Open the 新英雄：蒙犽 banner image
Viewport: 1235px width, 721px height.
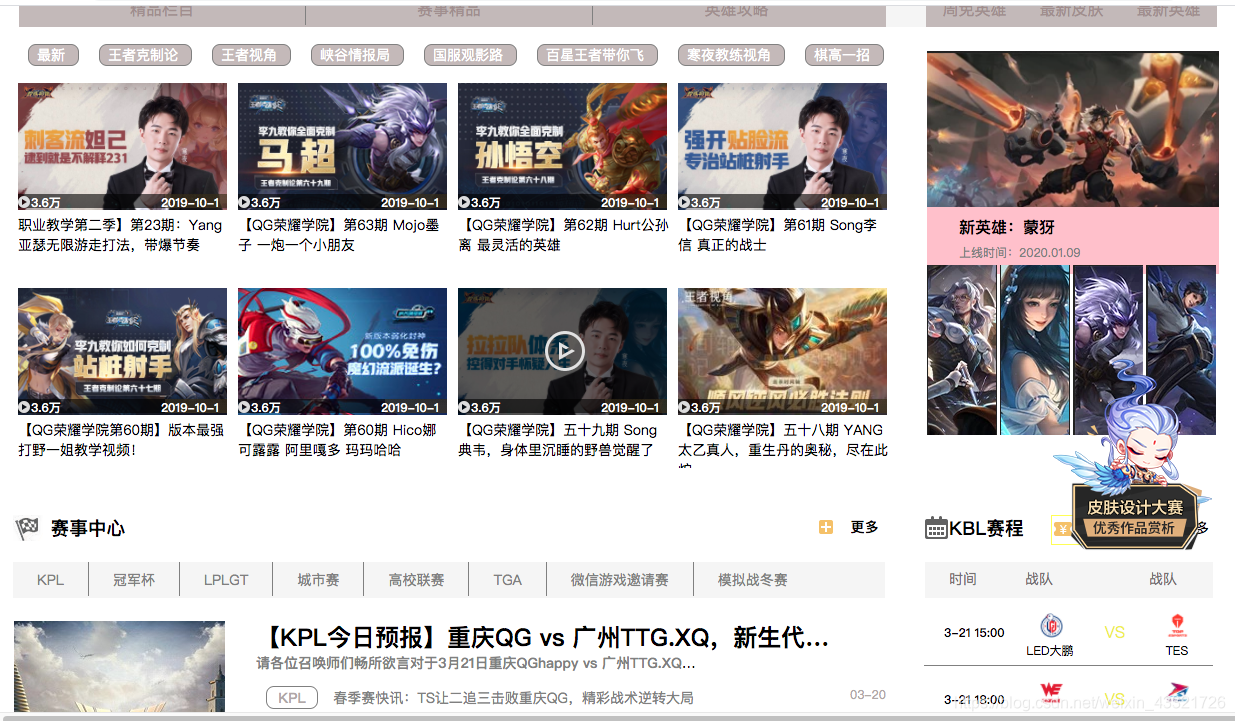(1072, 129)
